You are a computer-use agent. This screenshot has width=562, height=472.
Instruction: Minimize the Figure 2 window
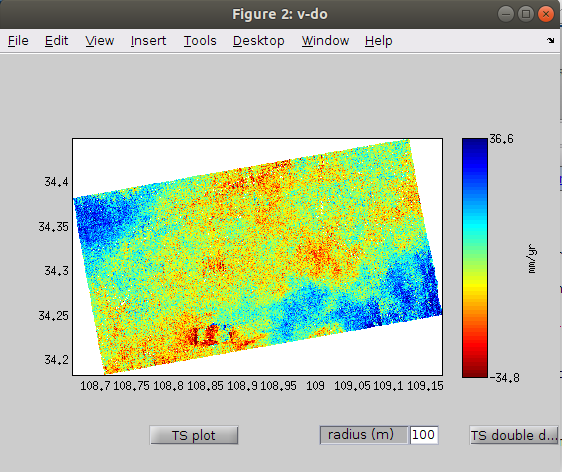[506, 14]
